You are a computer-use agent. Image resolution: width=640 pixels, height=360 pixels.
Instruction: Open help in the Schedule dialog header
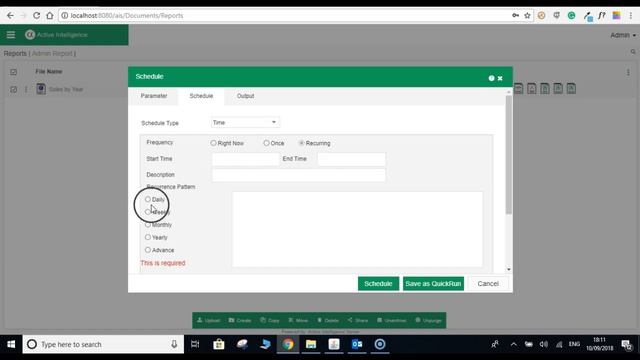pyautogui.click(x=491, y=78)
